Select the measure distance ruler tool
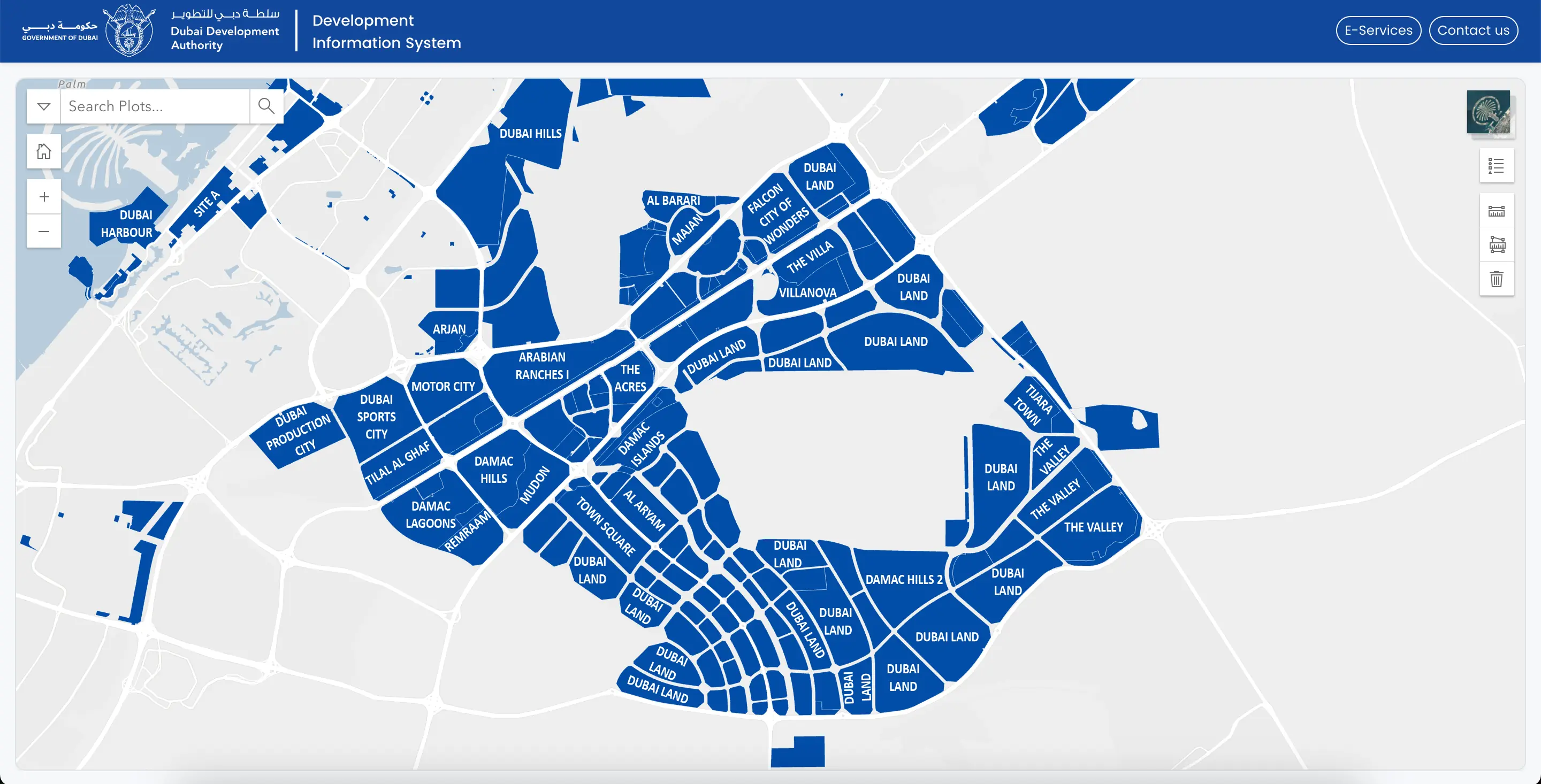The image size is (1541, 784). pyautogui.click(x=1496, y=211)
